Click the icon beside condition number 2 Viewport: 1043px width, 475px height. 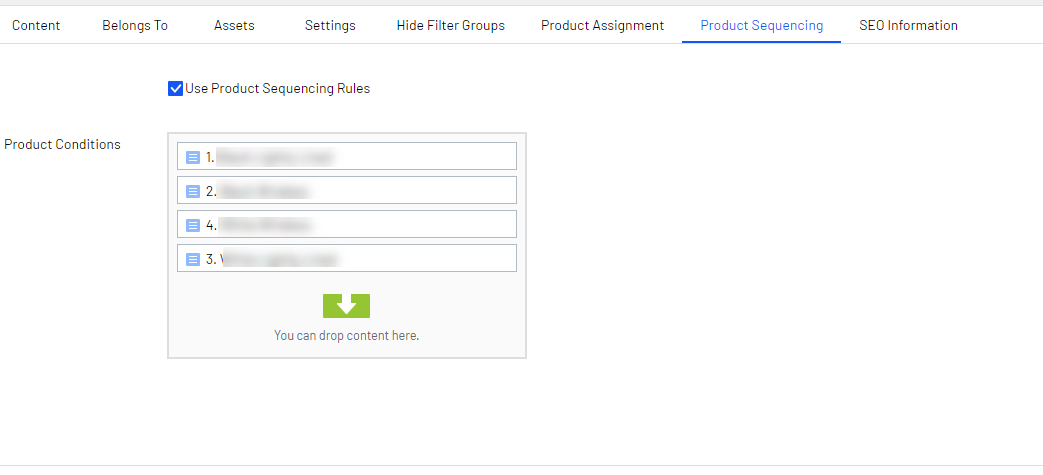[x=194, y=191]
